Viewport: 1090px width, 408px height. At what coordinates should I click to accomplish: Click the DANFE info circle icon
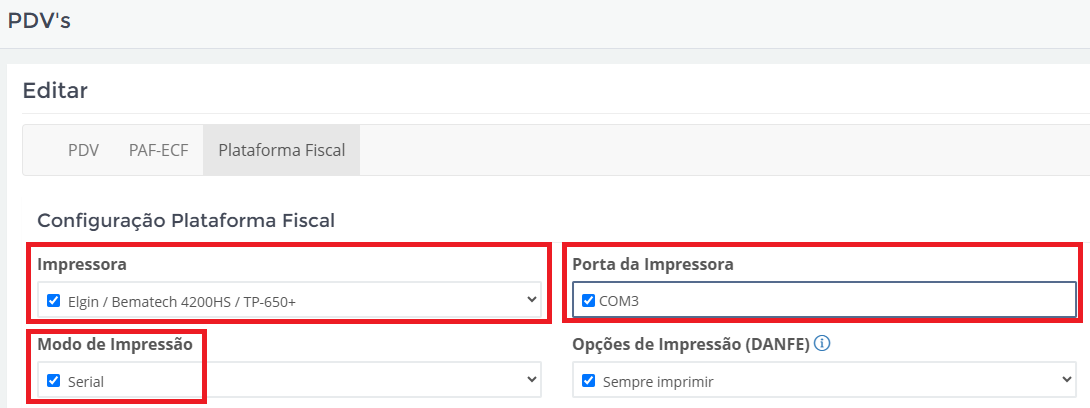point(822,343)
